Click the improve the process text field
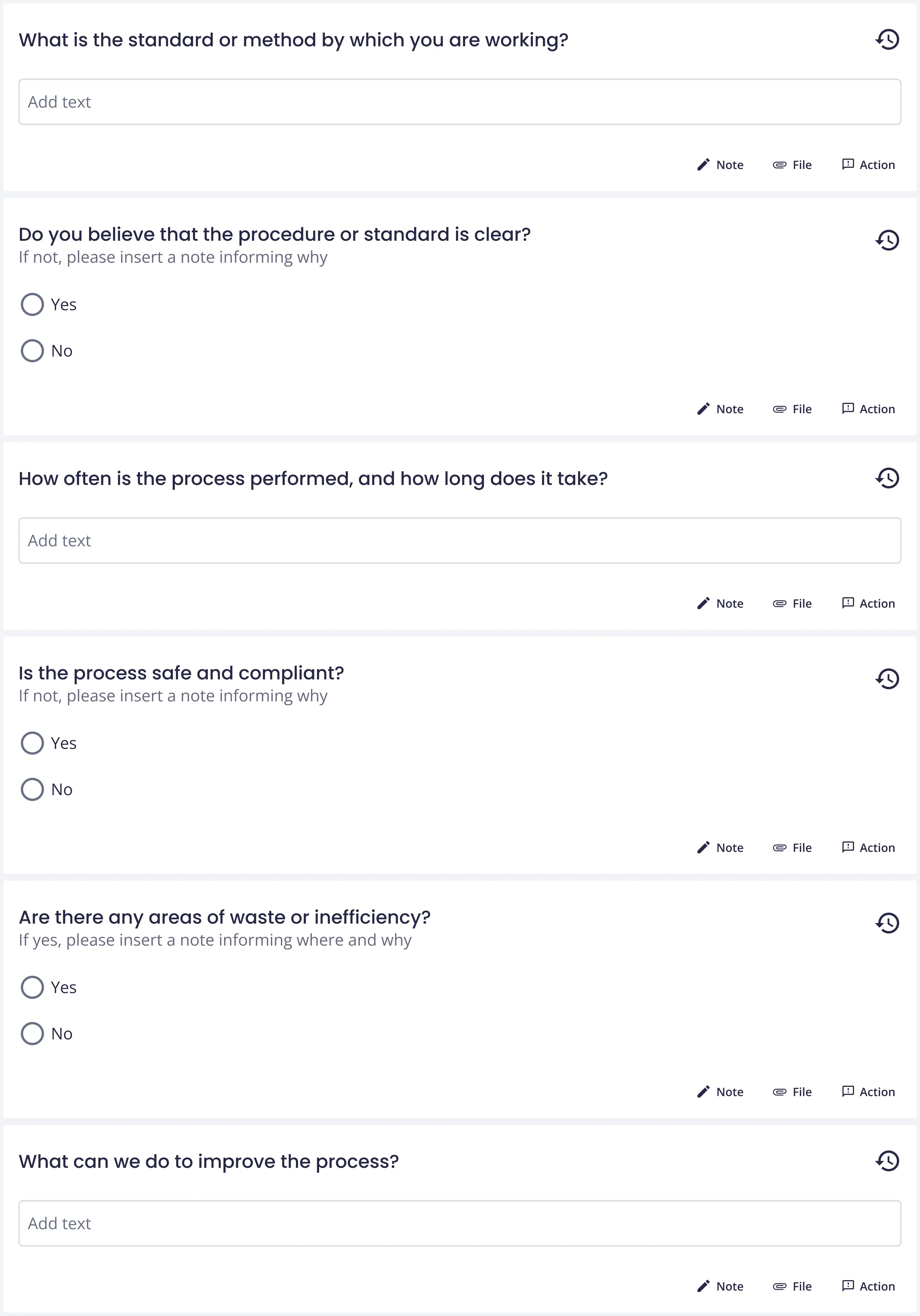Image resolution: width=920 pixels, height=1316 pixels. click(x=460, y=1224)
